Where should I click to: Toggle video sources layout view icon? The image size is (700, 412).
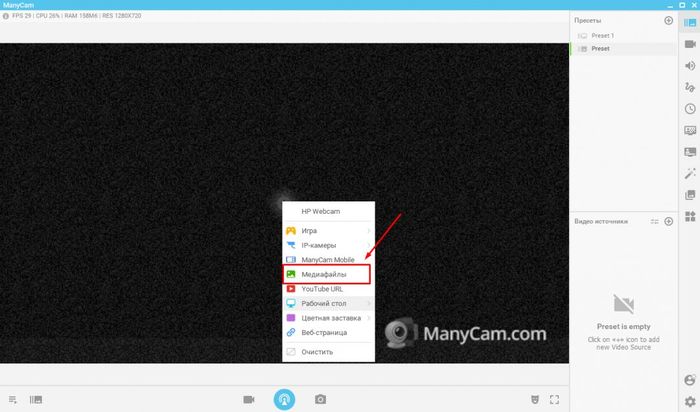pos(654,221)
